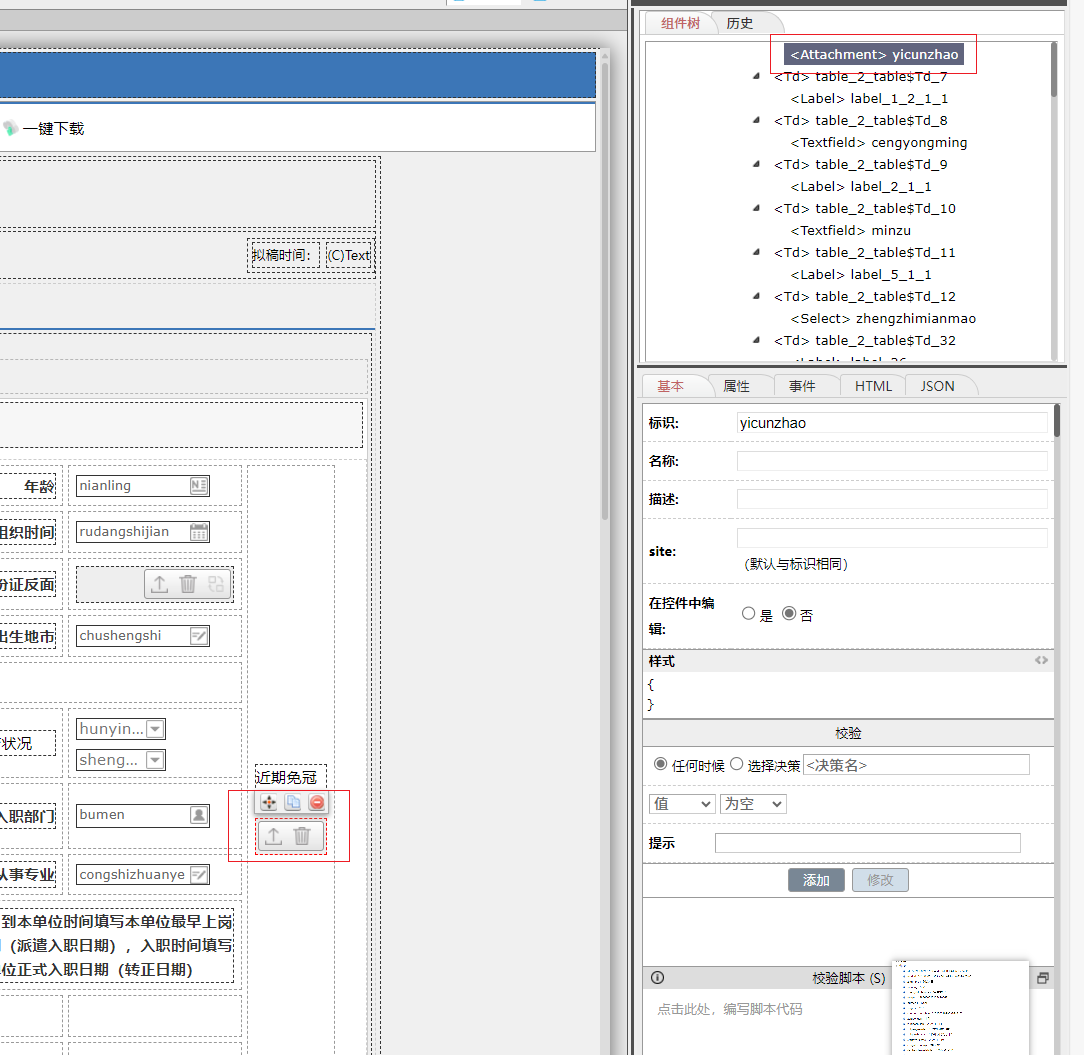Click script area 点击此处，编写脚本代码

pos(729,1009)
